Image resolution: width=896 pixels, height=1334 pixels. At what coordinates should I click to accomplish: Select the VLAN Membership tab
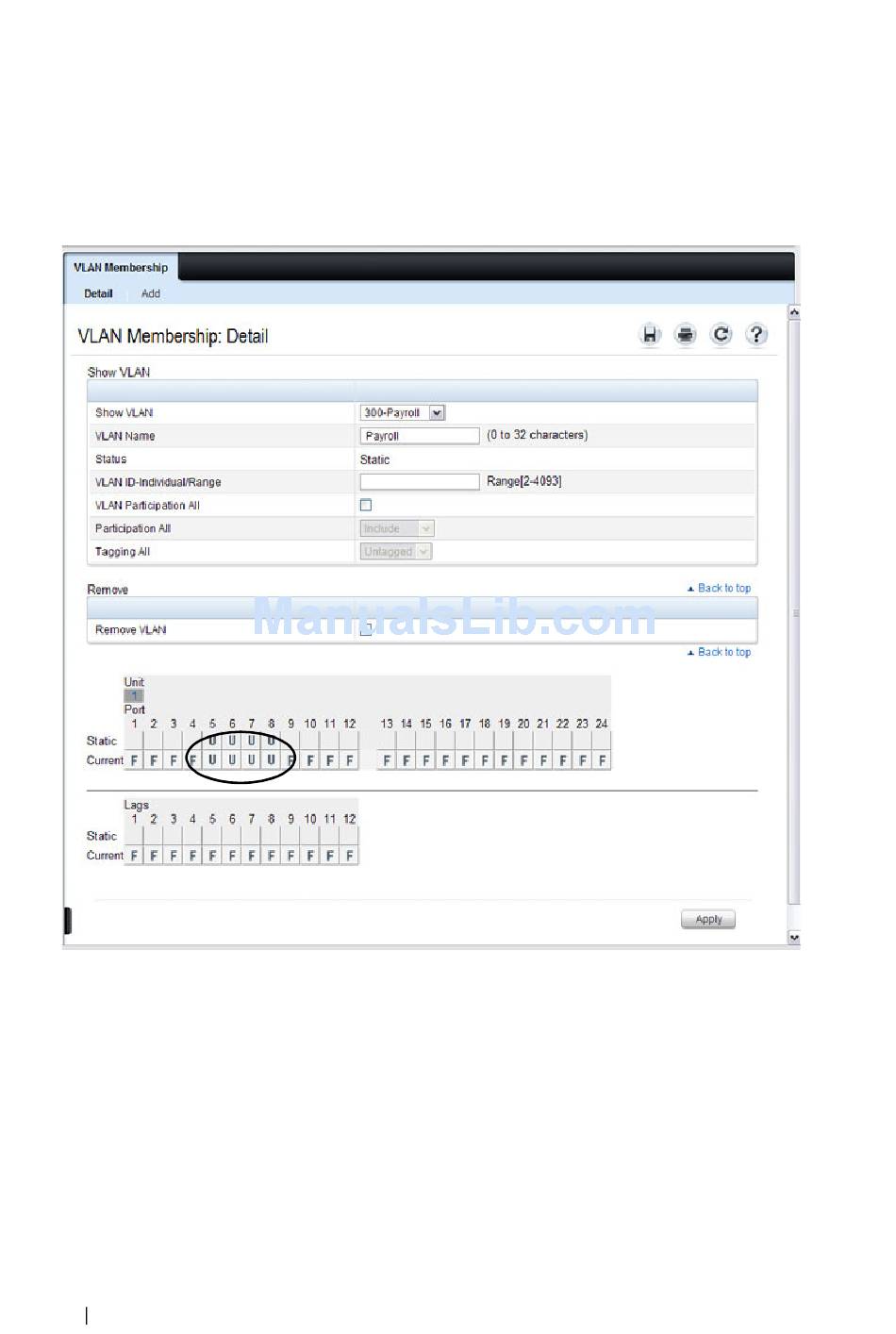[121, 268]
